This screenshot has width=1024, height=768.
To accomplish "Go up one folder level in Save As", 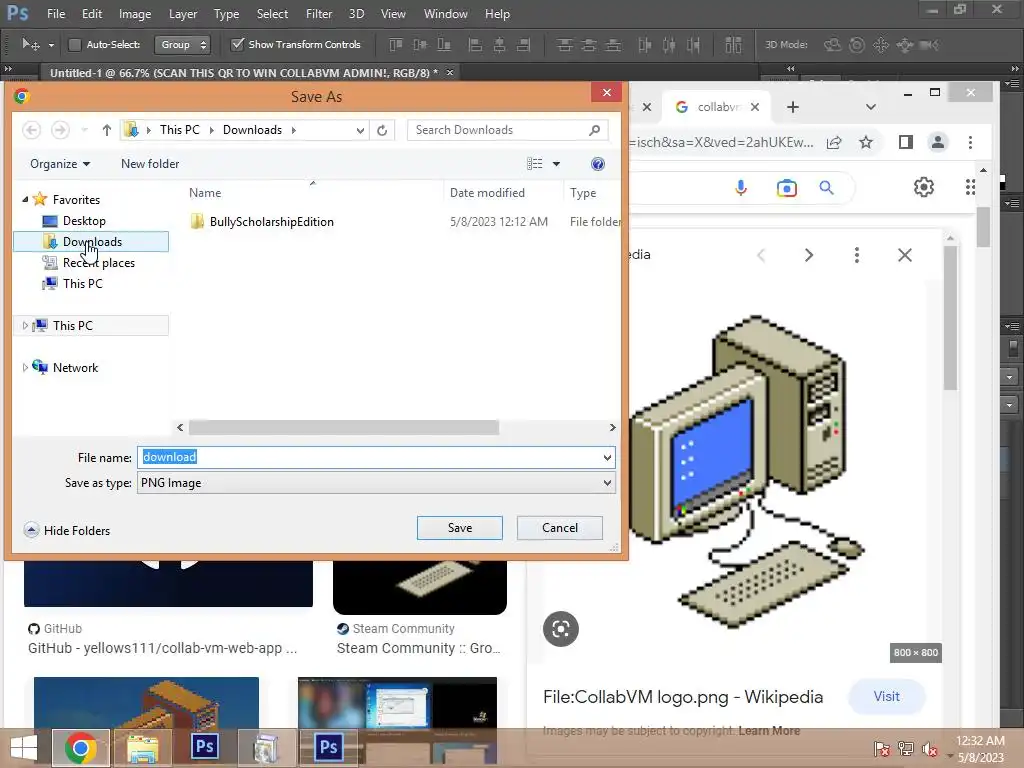I will 106,130.
